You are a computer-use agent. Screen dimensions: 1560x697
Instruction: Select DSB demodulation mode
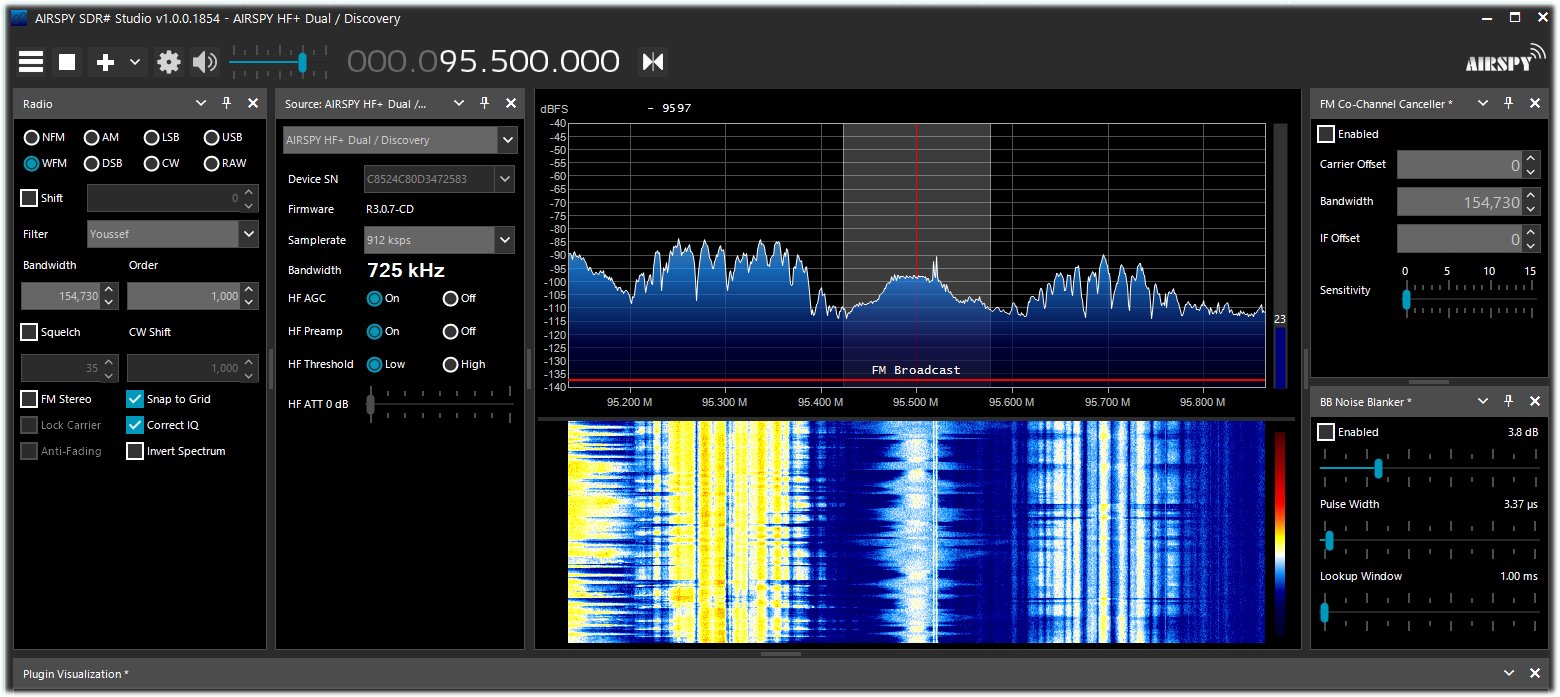click(x=103, y=164)
